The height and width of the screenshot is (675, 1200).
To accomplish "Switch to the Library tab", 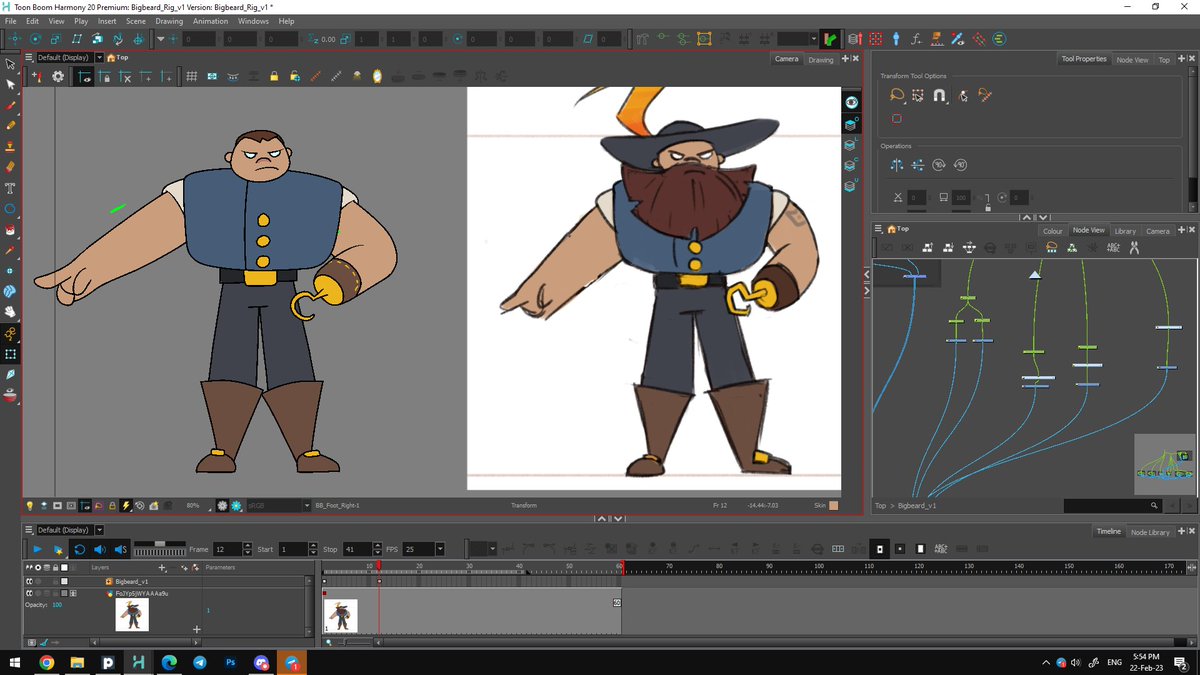I will point(1125,231).
